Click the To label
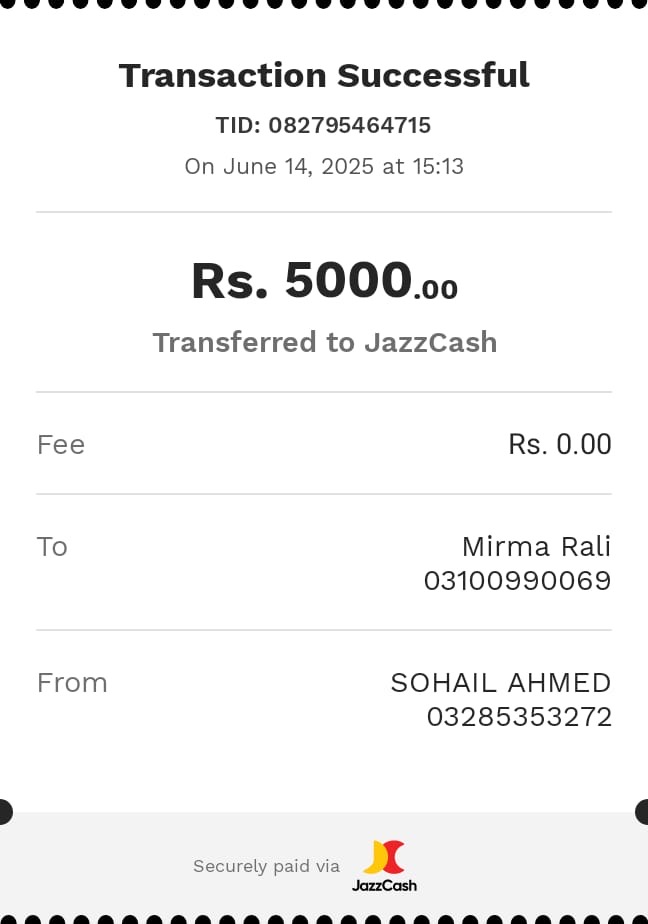The image size is (648, 924). pyautogui.click(x=52, y=547)
